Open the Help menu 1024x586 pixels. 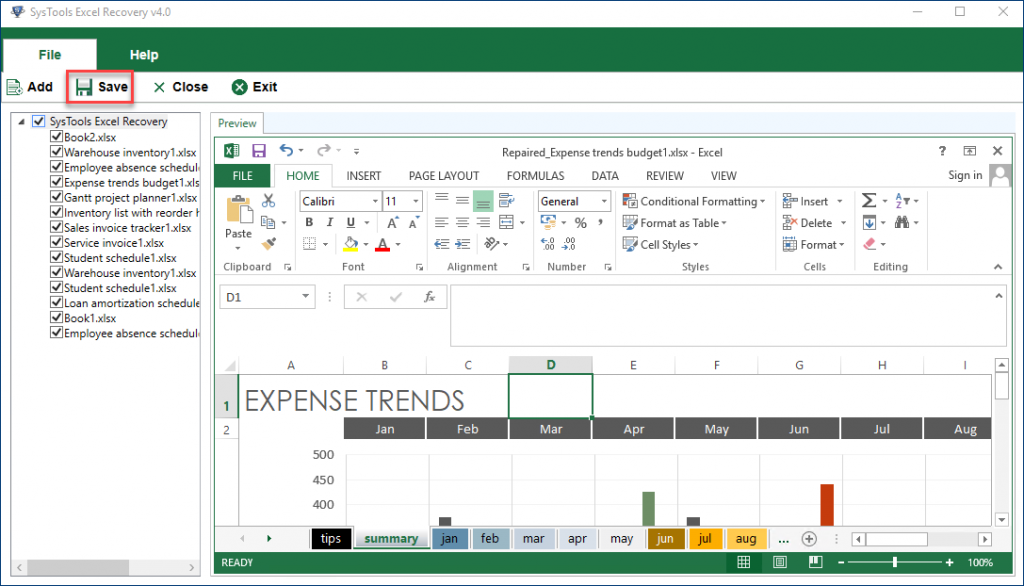point(144,54)
